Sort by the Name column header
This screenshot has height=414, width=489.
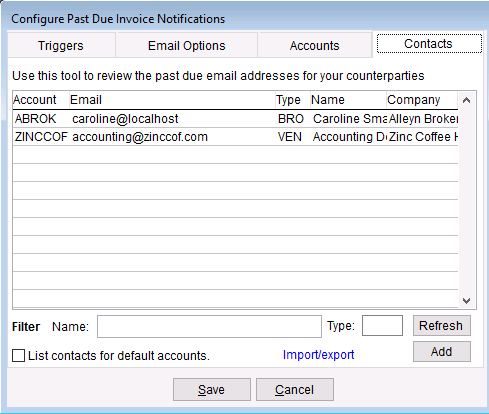click(x=348, y=100)
